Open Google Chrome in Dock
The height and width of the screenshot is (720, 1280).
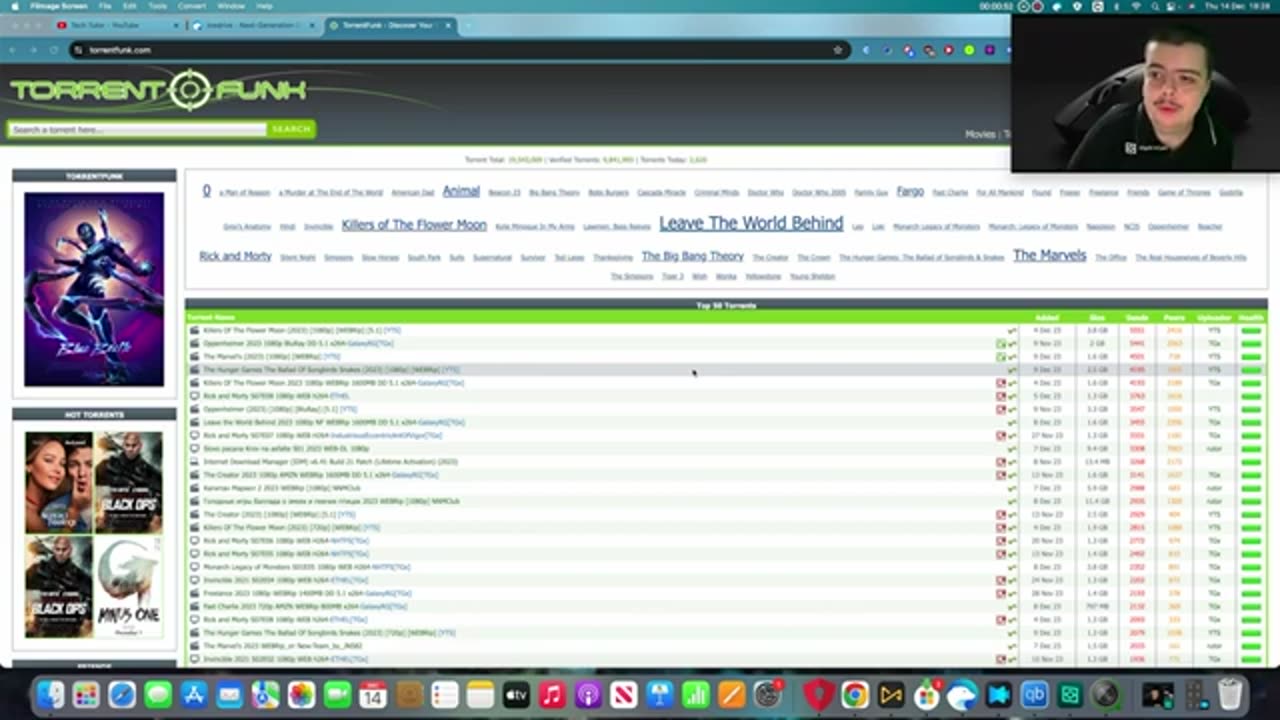pos(855,694)
